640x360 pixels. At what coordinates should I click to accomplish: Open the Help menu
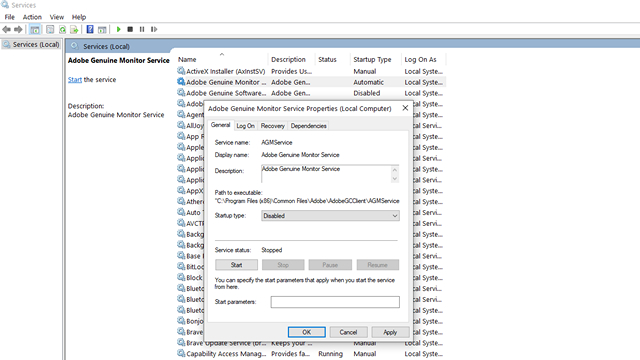pos(79,17)
